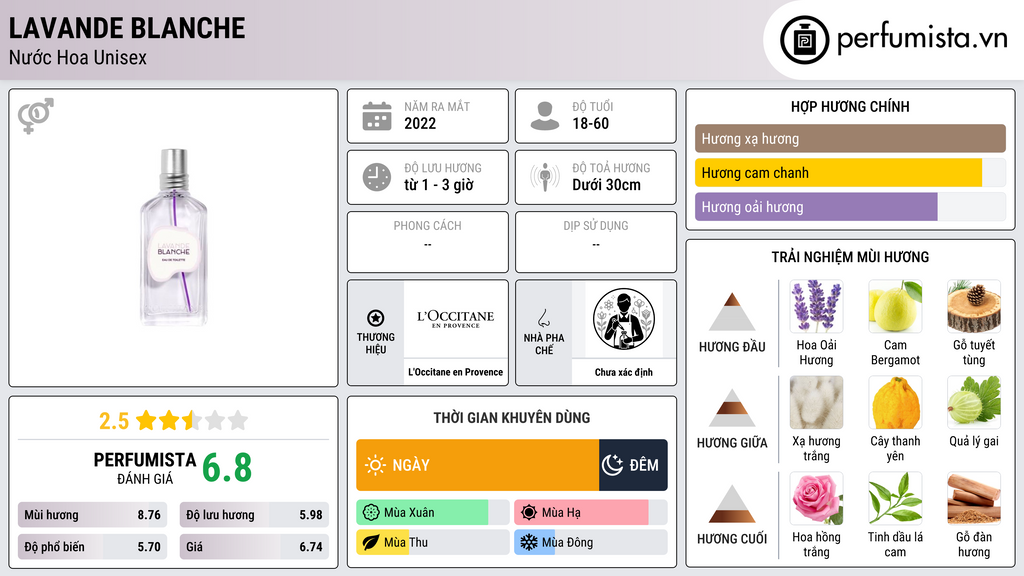
Task: Click the moon icon in the Đêm bar
Action: [612, 465]
